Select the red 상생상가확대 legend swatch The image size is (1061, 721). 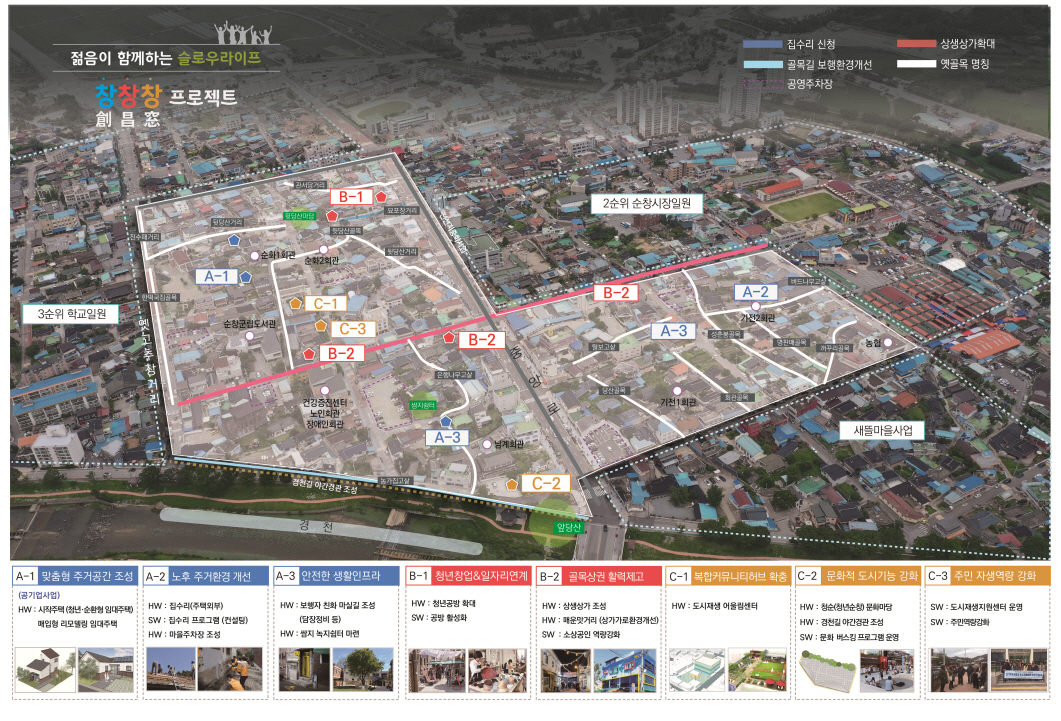[x=914, y=45]
